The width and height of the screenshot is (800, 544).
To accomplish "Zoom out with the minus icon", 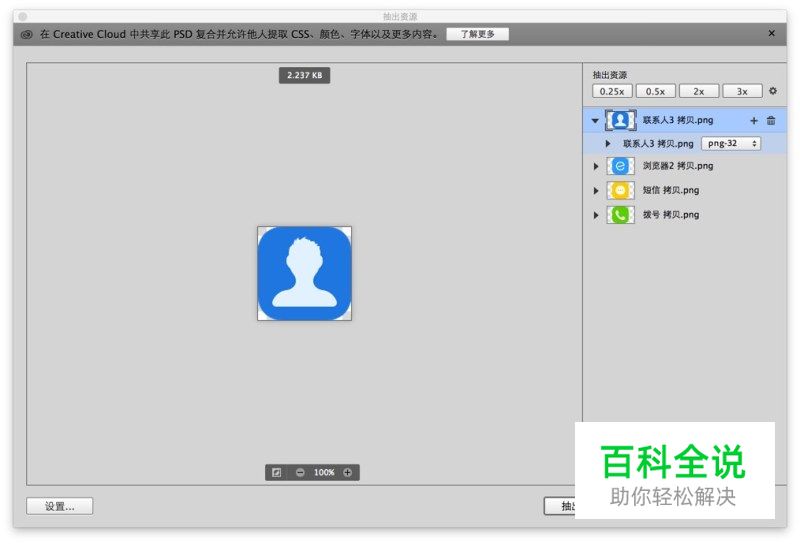I will click(300, 473).
